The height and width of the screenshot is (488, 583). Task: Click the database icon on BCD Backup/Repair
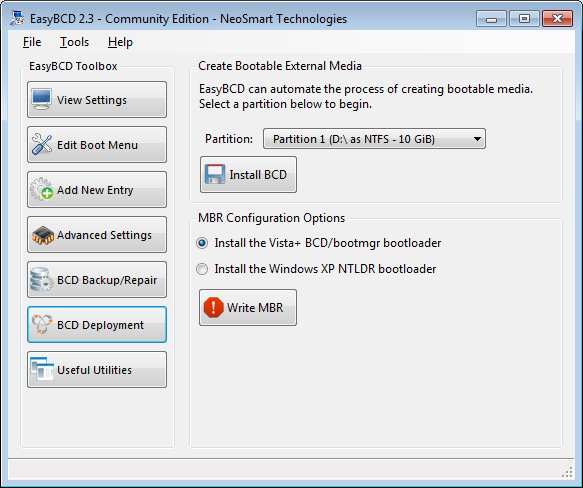pyautogui.click(x=41, y=279)
